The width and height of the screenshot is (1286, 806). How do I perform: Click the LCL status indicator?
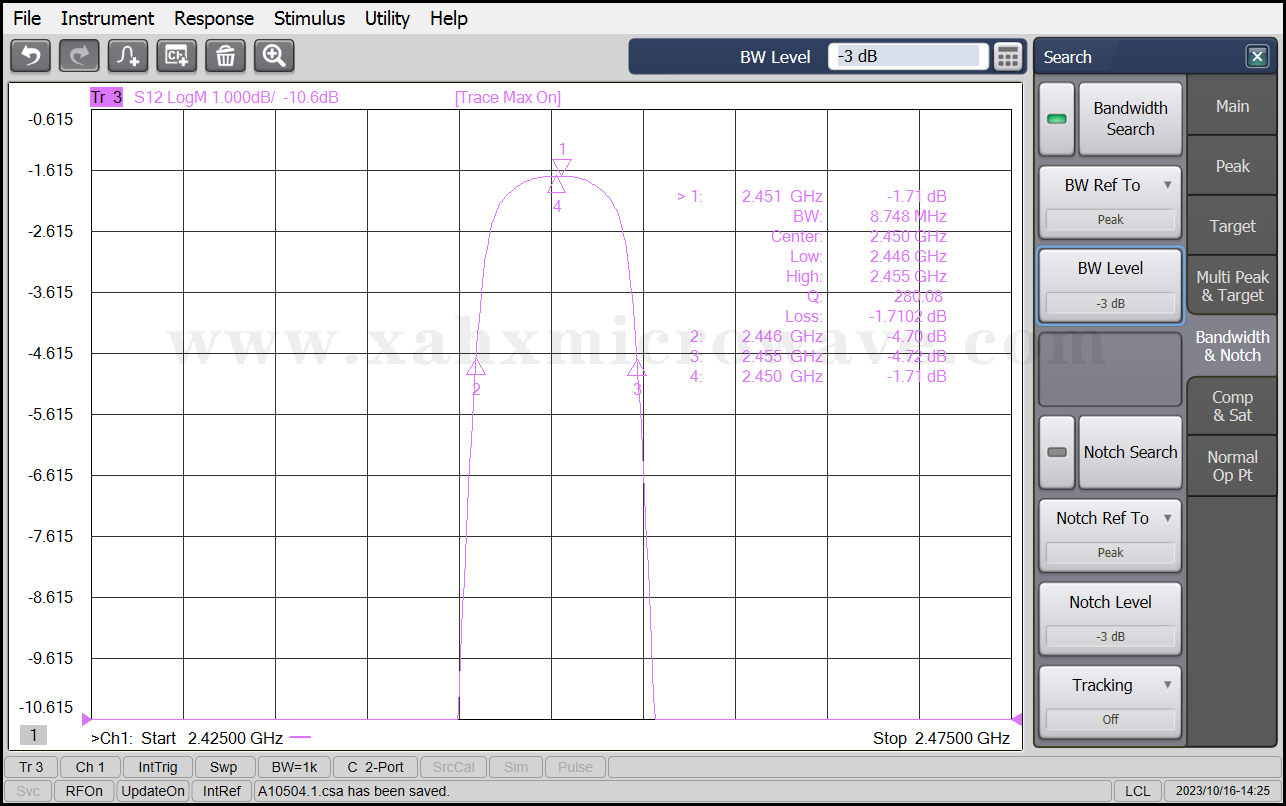1137,791
